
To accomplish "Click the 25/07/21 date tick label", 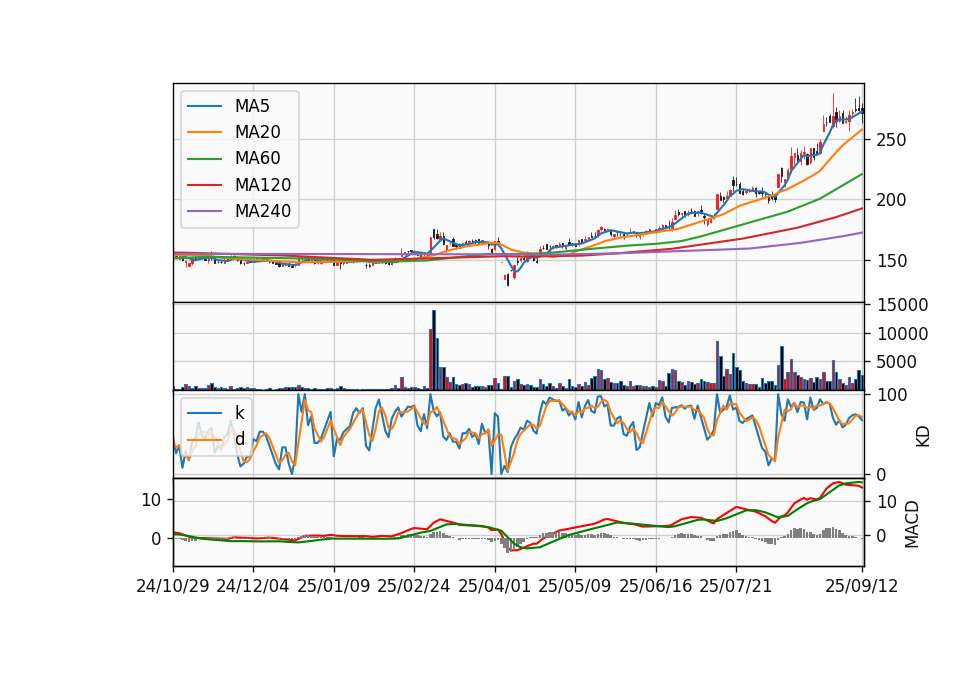I will click(736, 586).
